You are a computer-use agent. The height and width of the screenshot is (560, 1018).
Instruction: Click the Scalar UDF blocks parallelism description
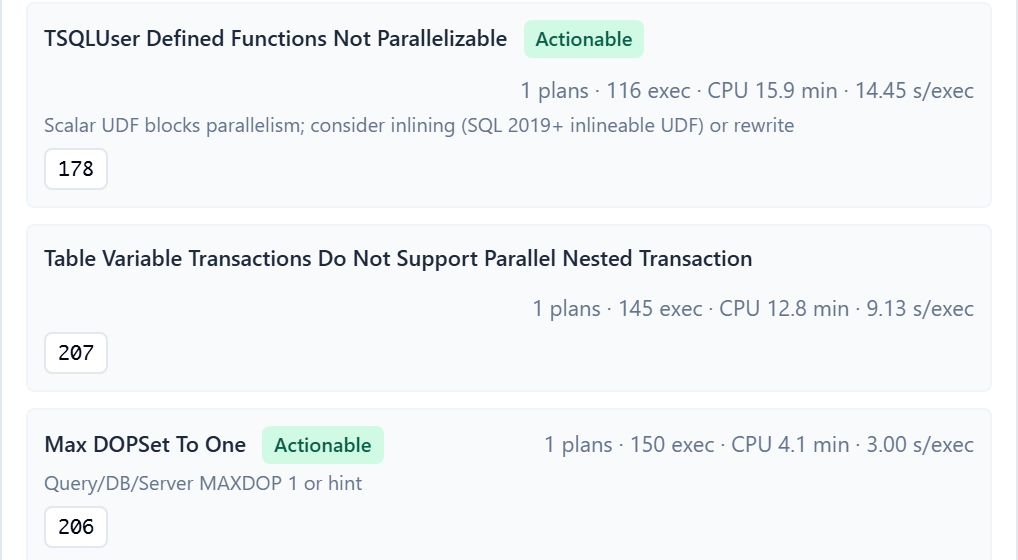[x=419, y=125]
